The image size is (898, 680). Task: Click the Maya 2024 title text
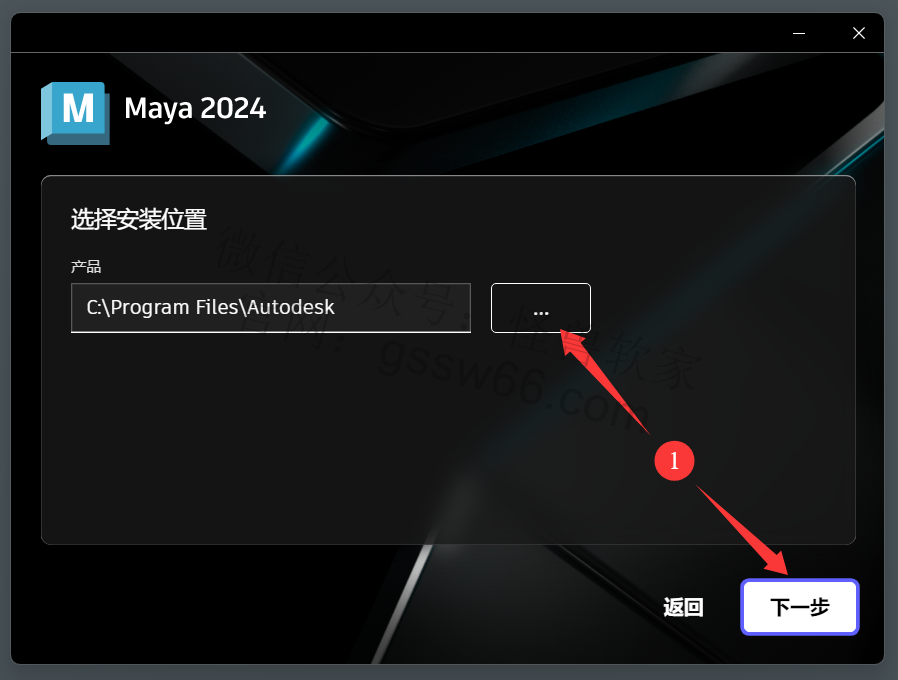195,109
